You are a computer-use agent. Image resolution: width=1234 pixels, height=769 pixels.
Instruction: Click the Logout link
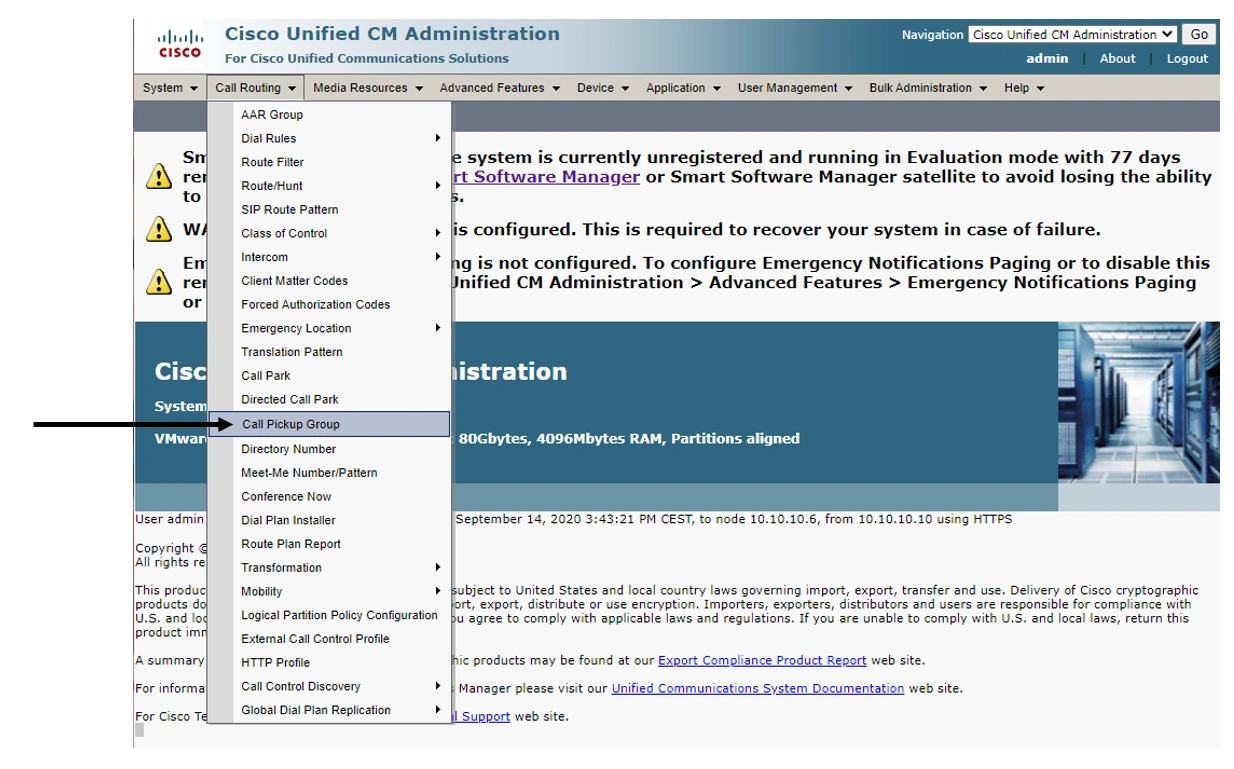[1187, 58]
